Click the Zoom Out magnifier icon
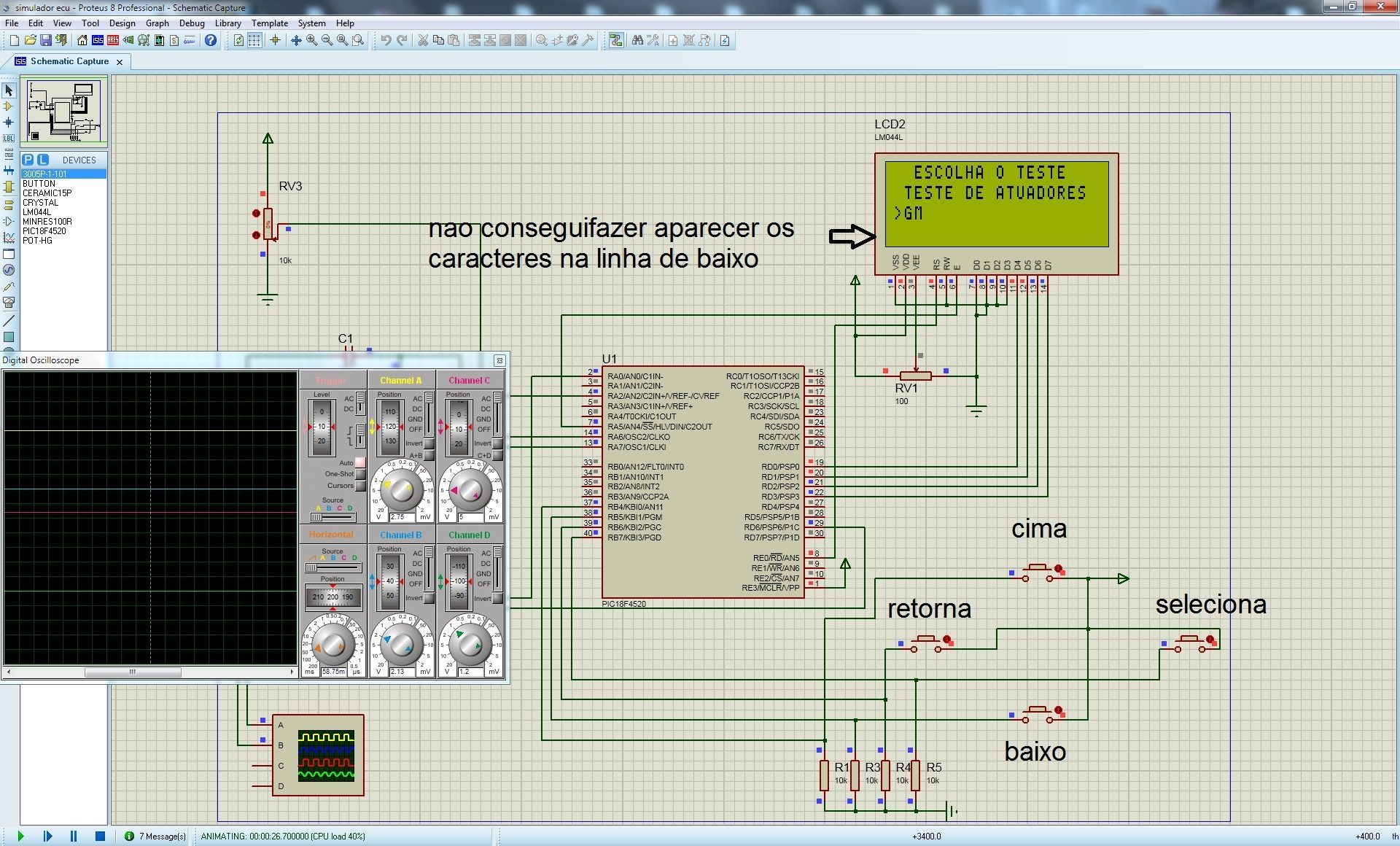The width and height of the screenshot is (1400, 846). (327, 40)
